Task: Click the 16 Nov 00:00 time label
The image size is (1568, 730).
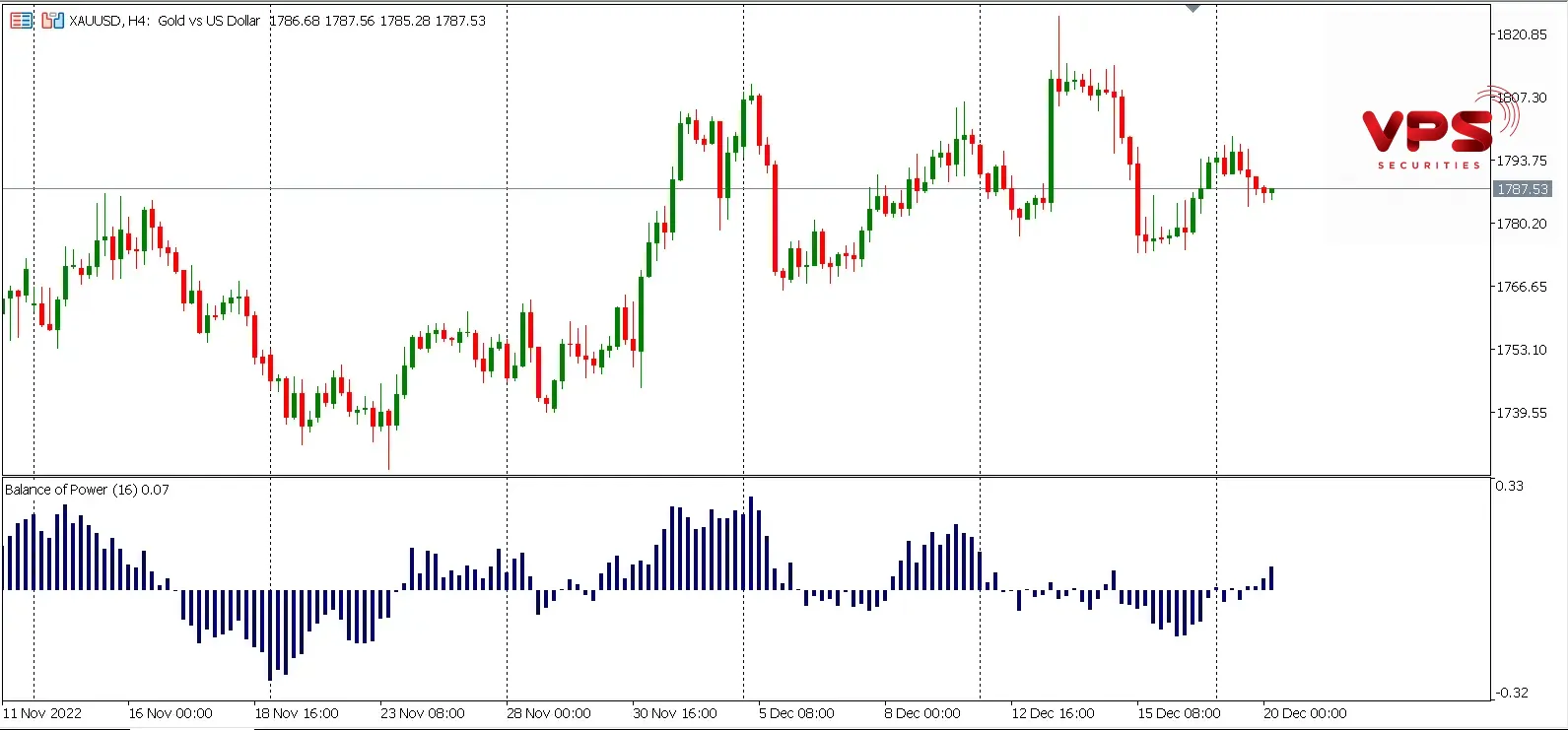Action: (170, 713)
